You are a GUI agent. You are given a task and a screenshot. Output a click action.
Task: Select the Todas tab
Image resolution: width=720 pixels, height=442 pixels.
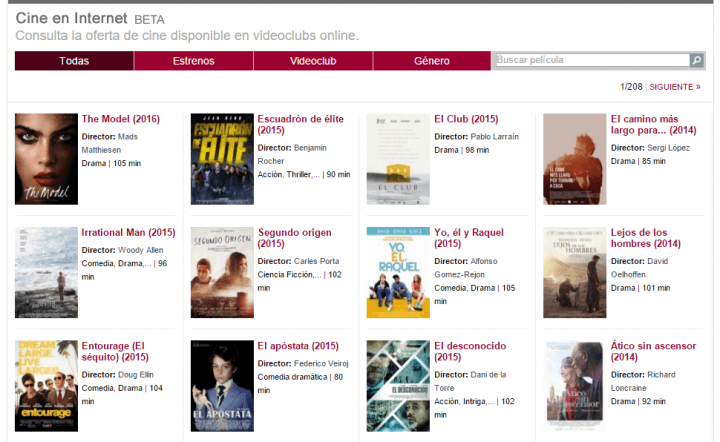point(74,61)
